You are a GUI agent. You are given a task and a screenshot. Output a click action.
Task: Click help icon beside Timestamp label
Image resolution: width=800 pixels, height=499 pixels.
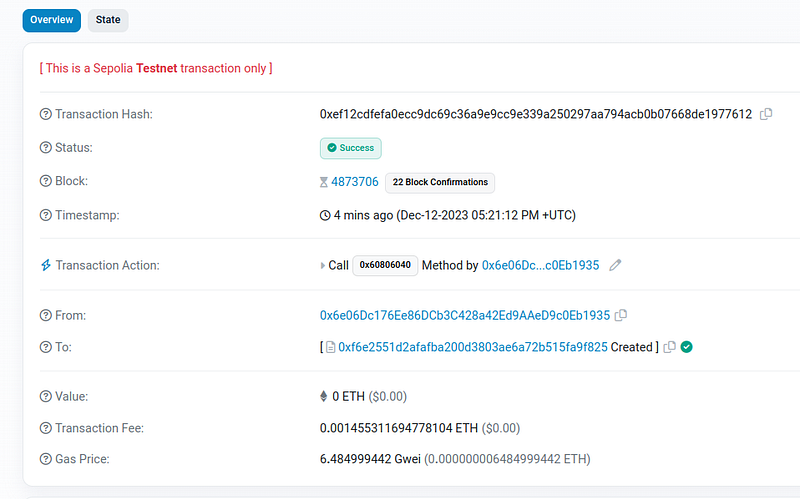click(46, 215)
